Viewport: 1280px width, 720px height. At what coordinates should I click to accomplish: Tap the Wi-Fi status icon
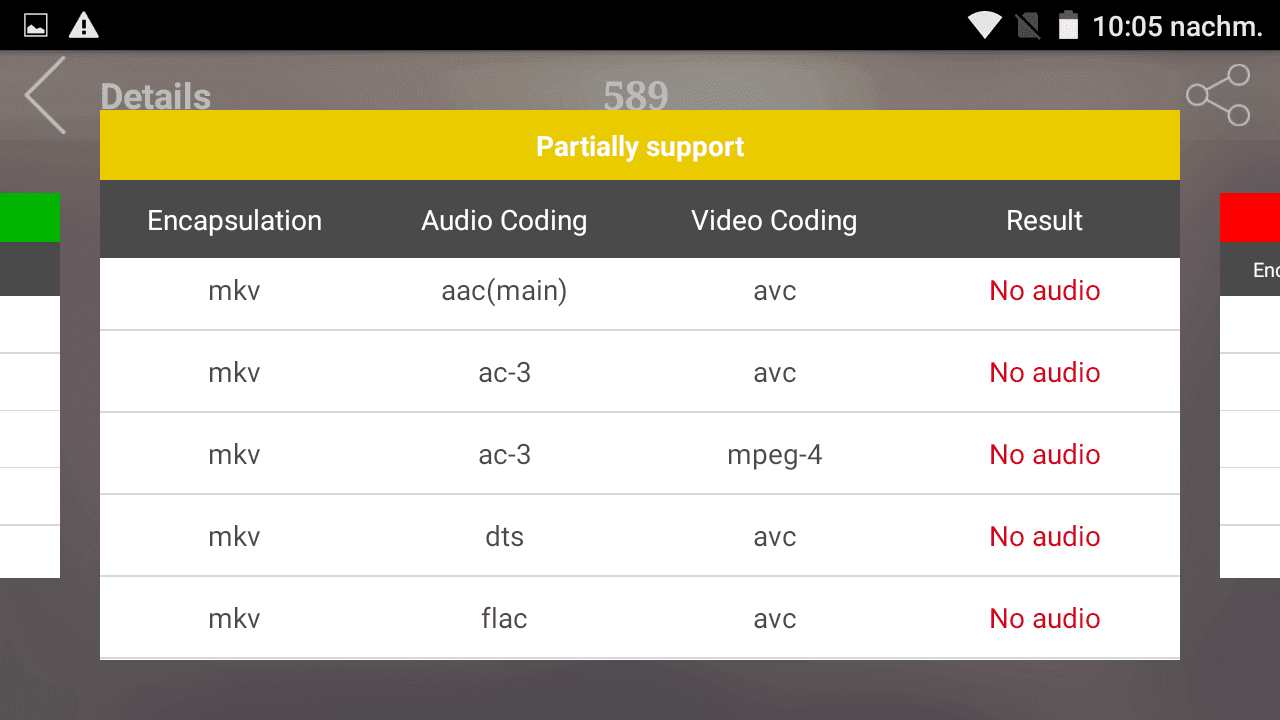pyautogui.click(x=985, y=25)
